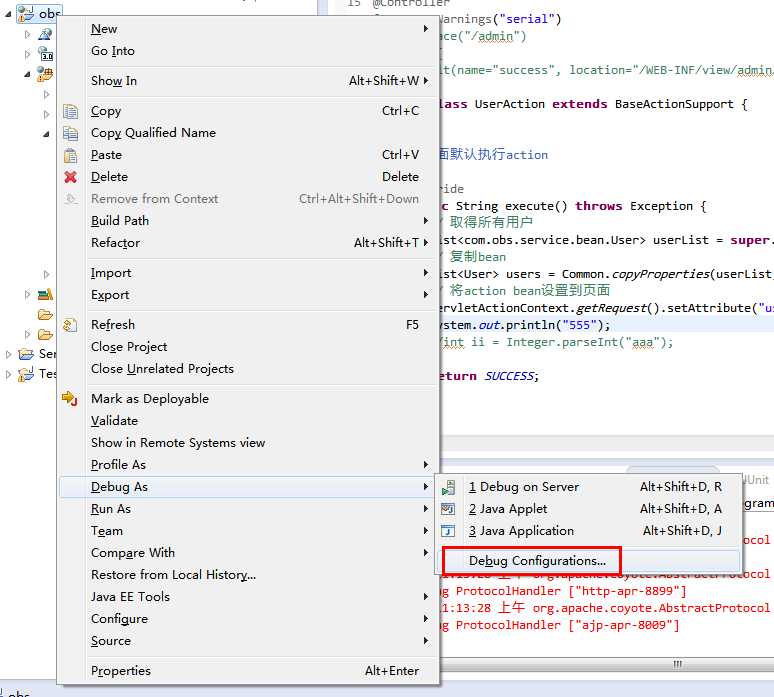Click the Tes project icon in explorer

26,374
